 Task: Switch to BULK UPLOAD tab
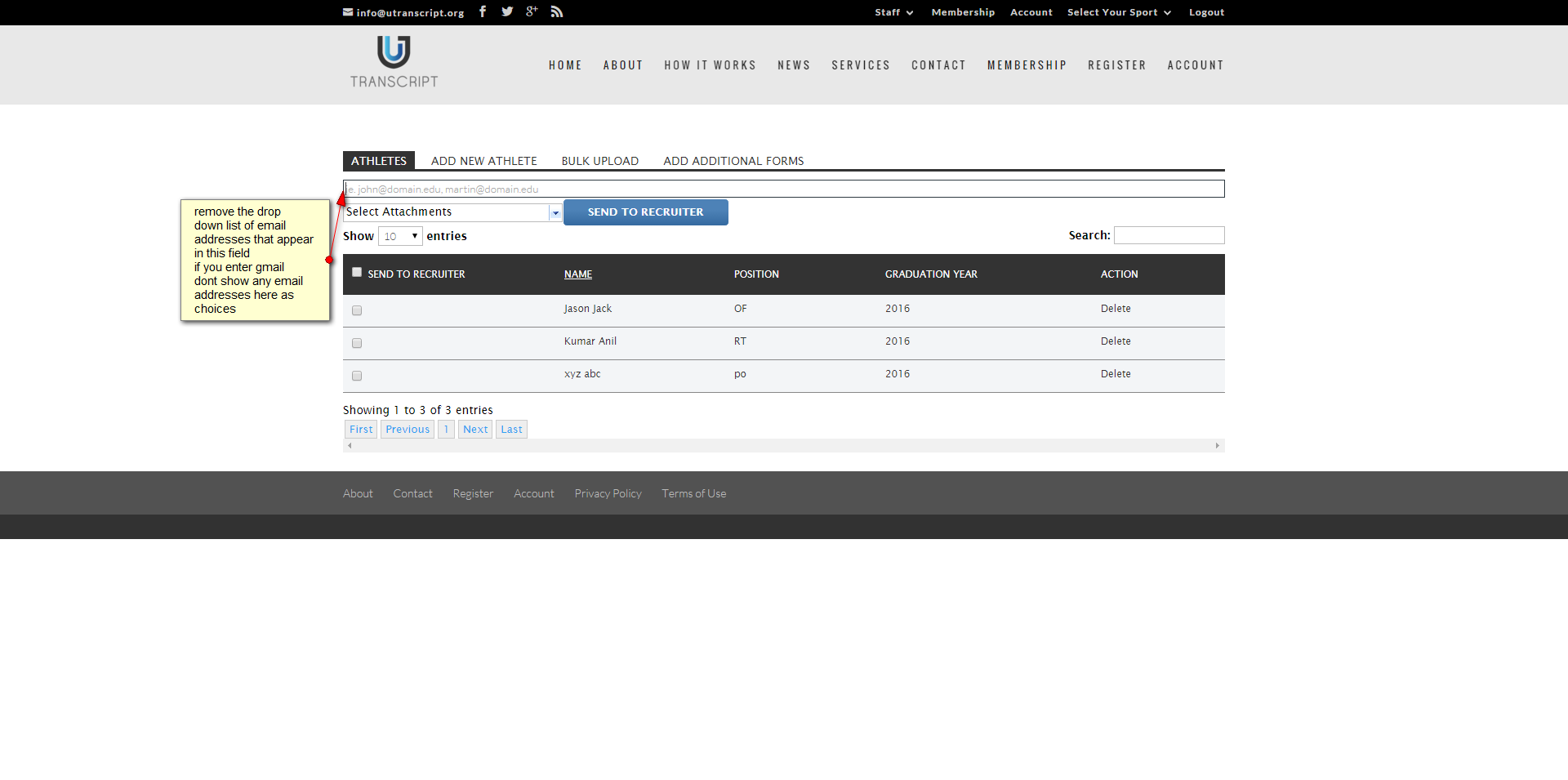pyautogui.click(x=600, y=161)
